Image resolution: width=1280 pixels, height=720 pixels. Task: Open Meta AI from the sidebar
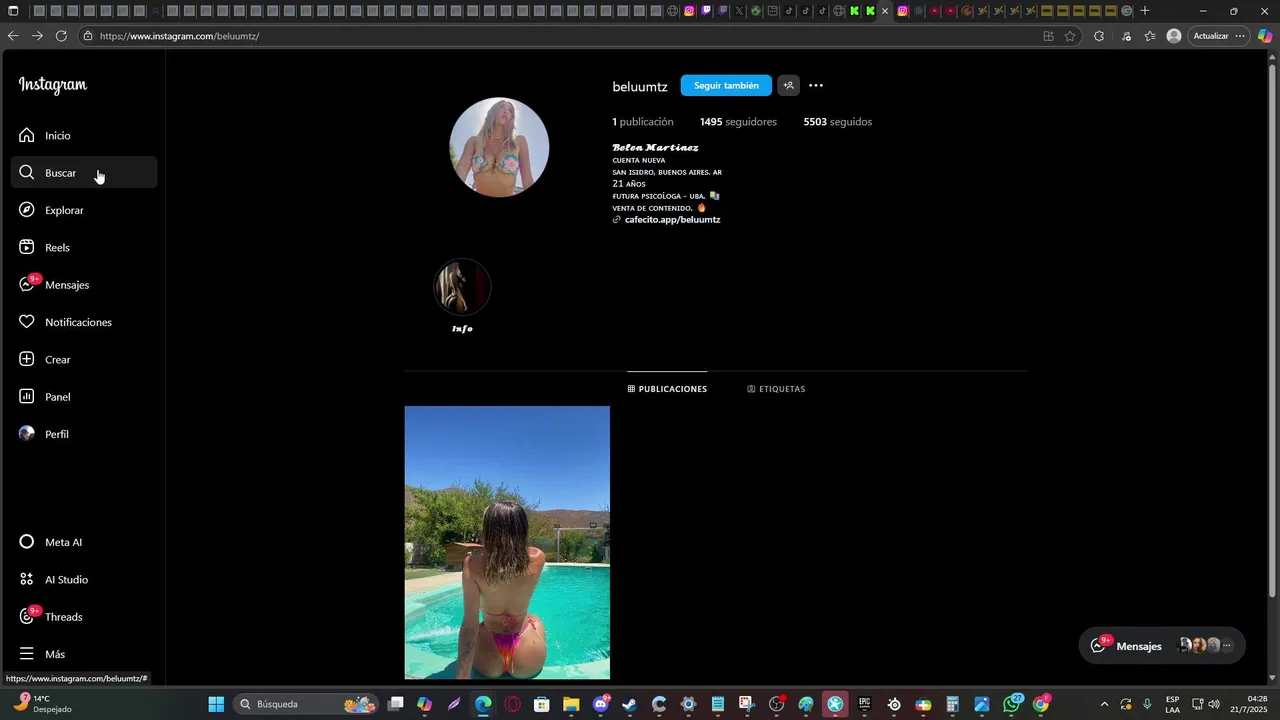(84, 542)
